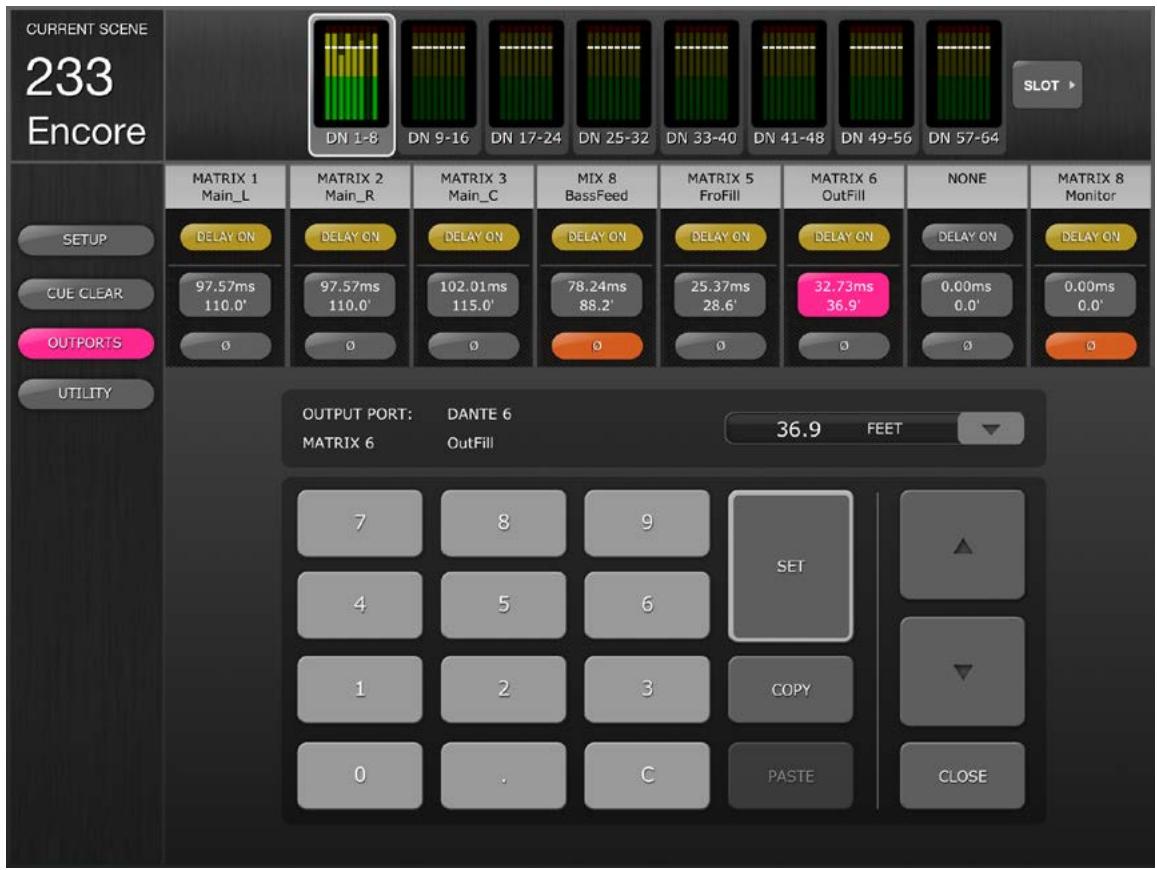Edit the delay value for Matrix 2 Main_R
Image resolution: width=1157 pixels, height=870 pixels.
350,295
